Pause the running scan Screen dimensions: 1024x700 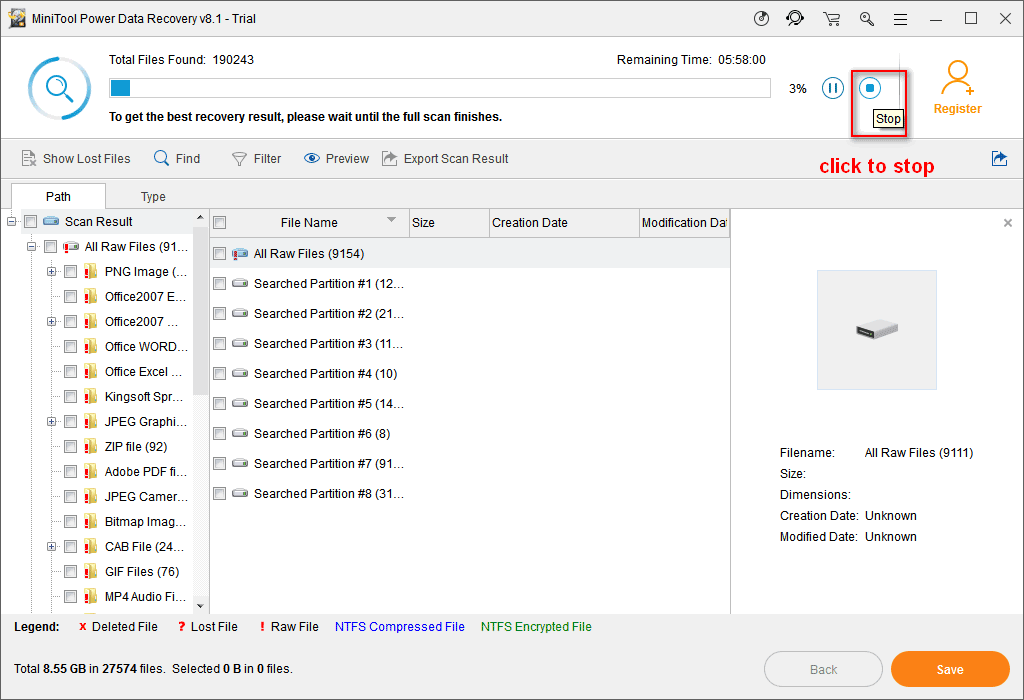tap(832, 88)
